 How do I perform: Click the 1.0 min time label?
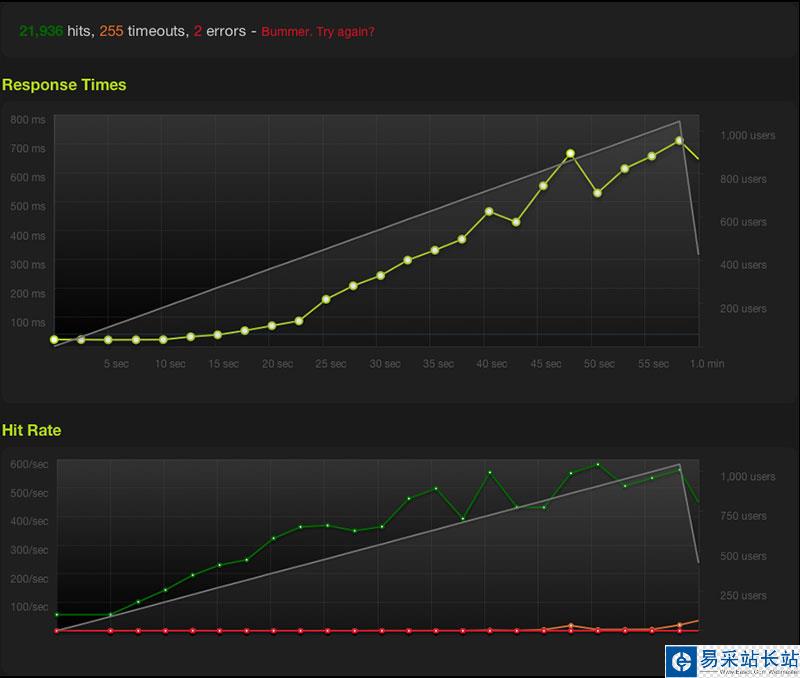(707, 364)
